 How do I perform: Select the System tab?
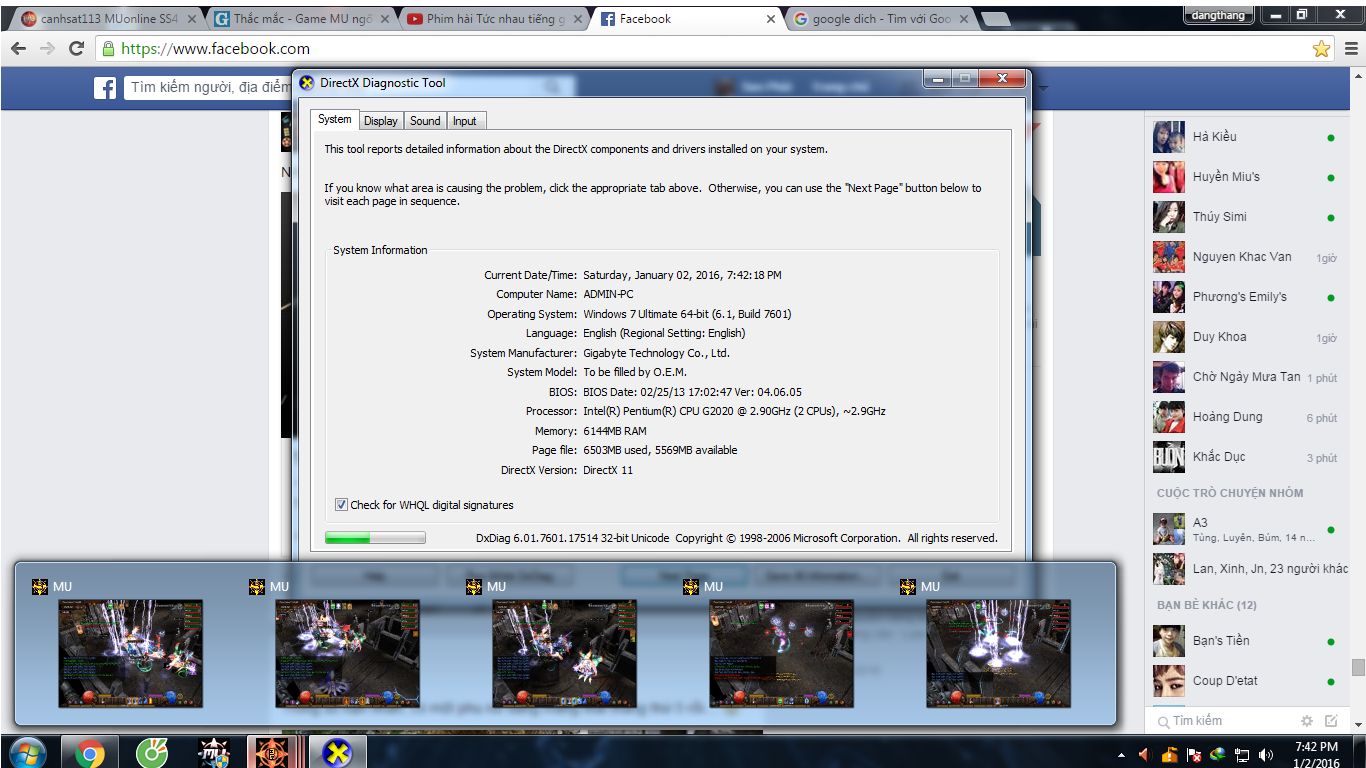334,119
